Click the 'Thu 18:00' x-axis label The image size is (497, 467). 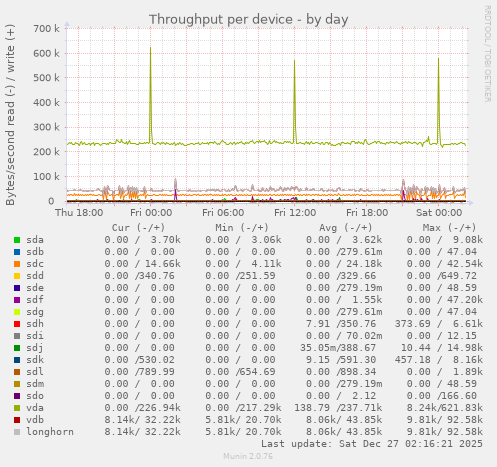[x=79, y=213]
